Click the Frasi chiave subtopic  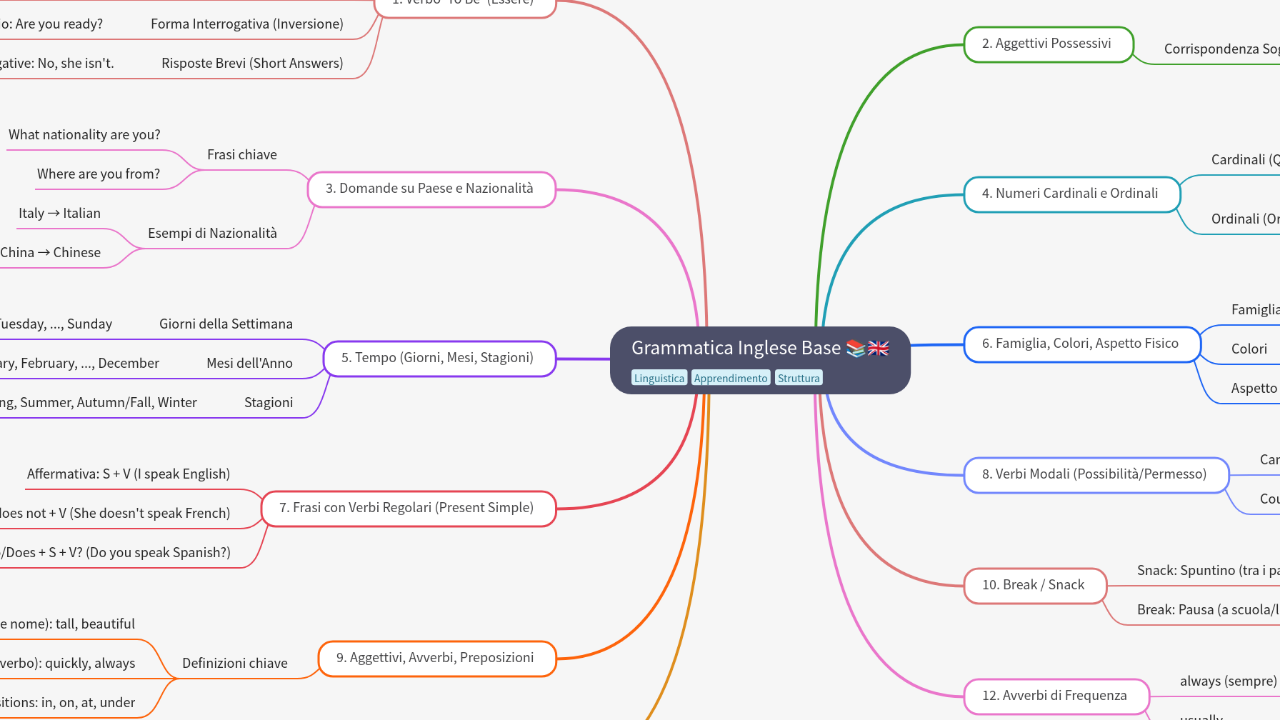pyautogui.click(x=242, y=155)
